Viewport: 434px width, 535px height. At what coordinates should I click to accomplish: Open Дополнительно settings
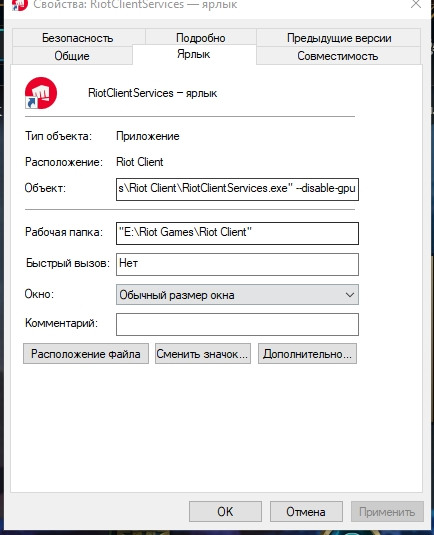pos(307,353)
